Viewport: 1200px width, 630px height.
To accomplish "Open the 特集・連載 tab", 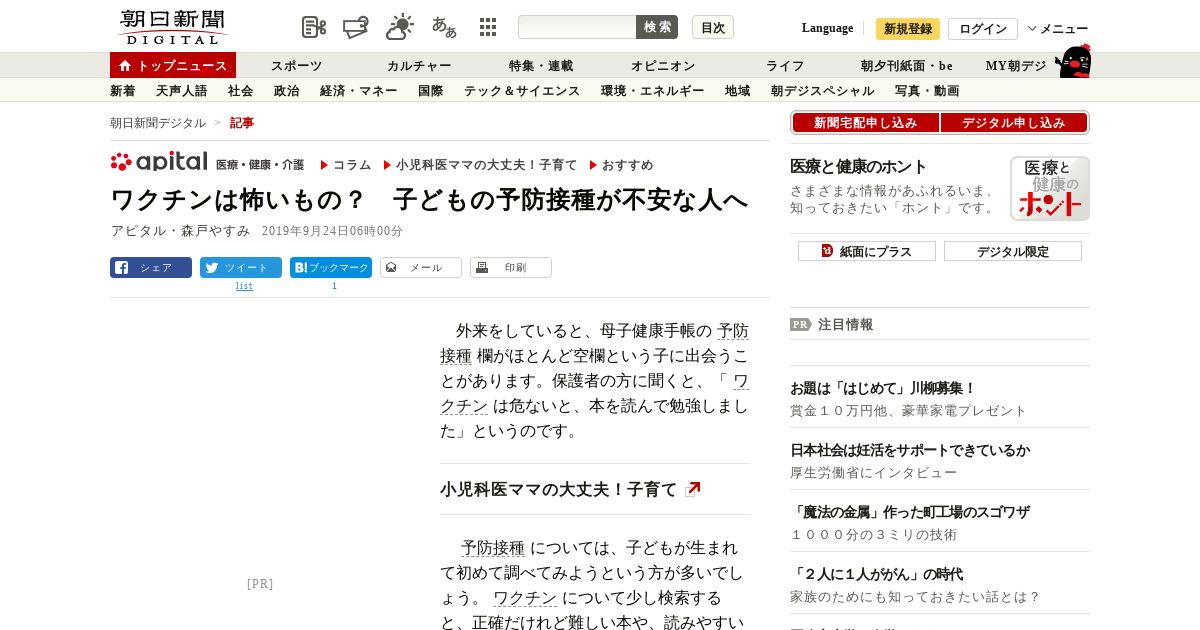I will (541, 66).
